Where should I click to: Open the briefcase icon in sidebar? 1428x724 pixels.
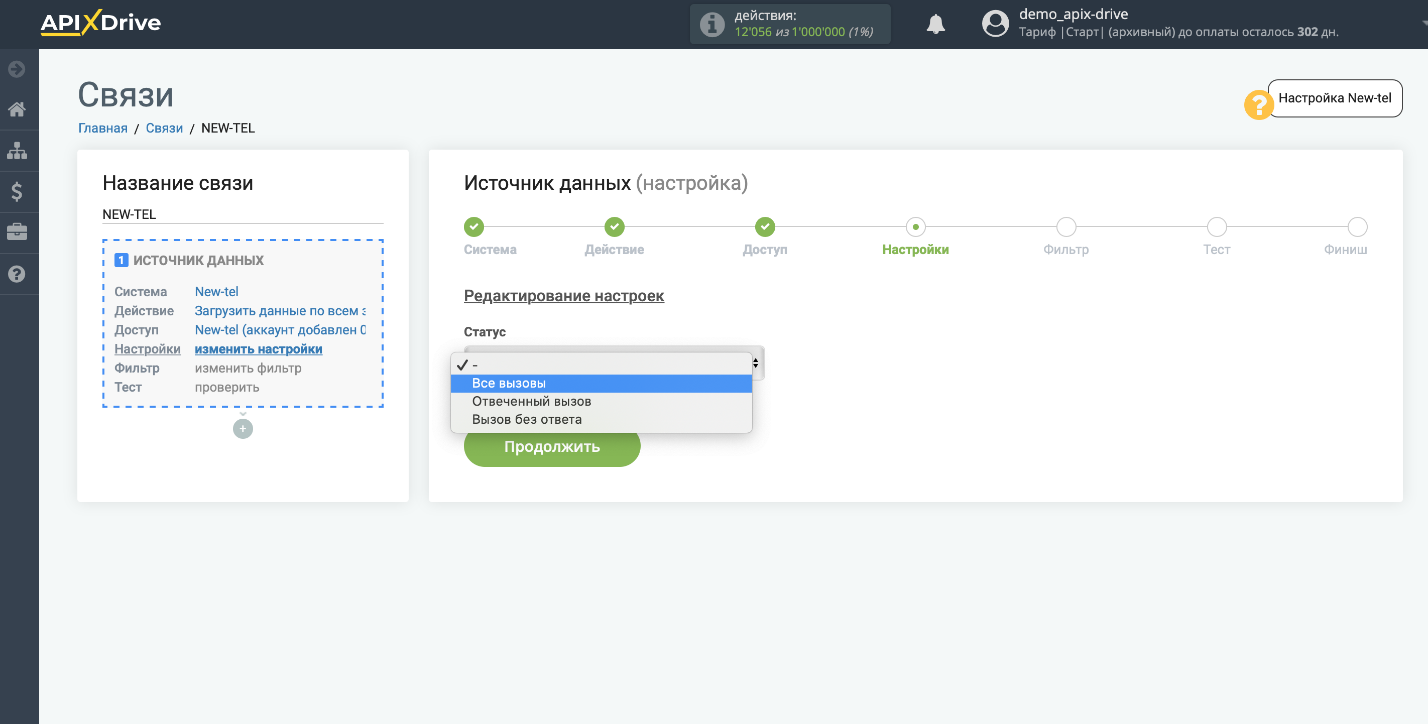[17, 233]
